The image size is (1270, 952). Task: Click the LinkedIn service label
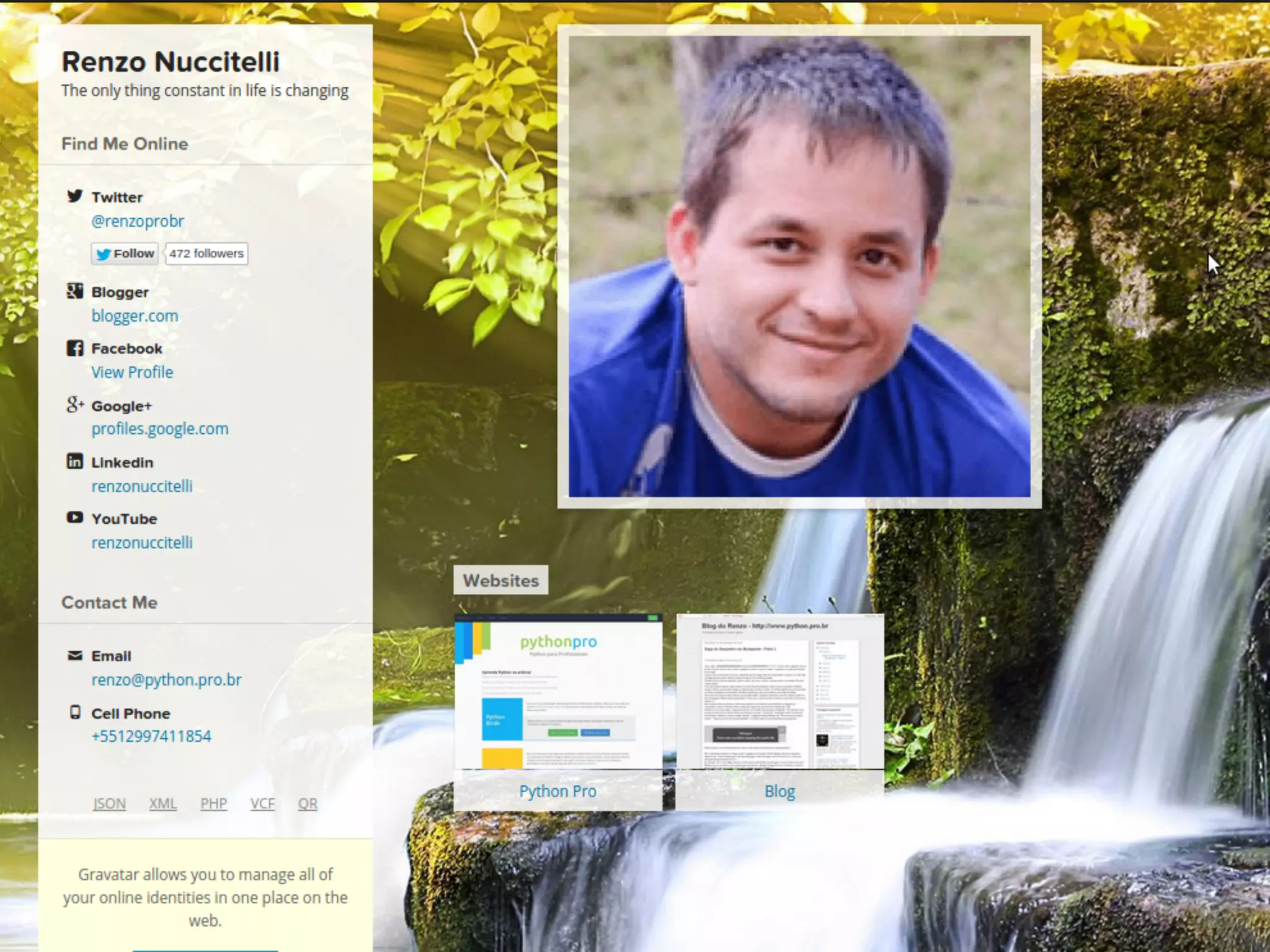coord(122,462)
